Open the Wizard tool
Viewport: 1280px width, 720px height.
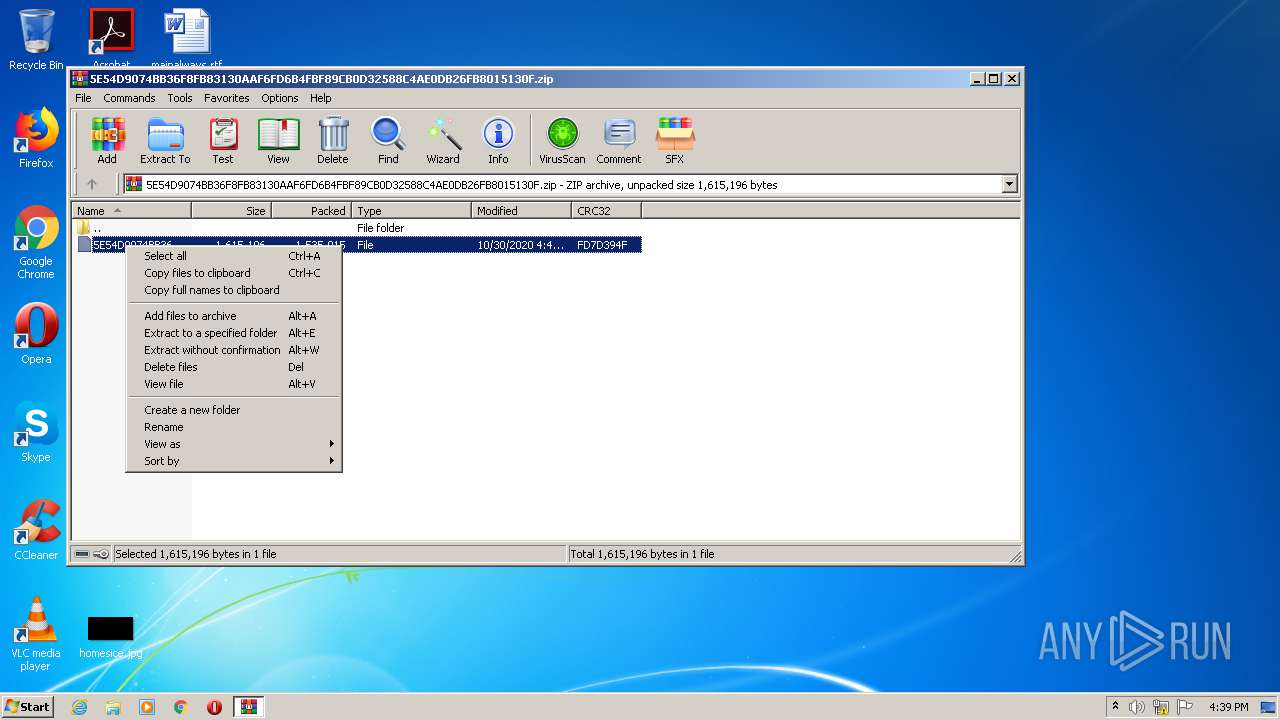[443, 140]
